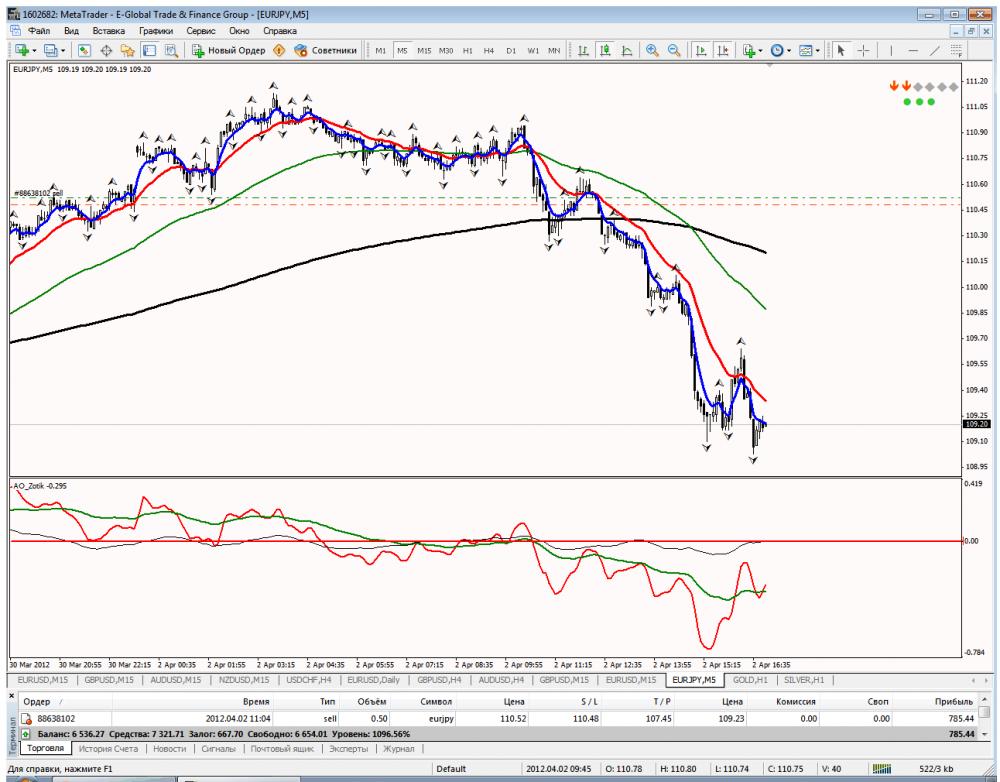Switch chart to W1 timeframe
The height and width of the screenshot is (782, 1000).
coord(533,50)
